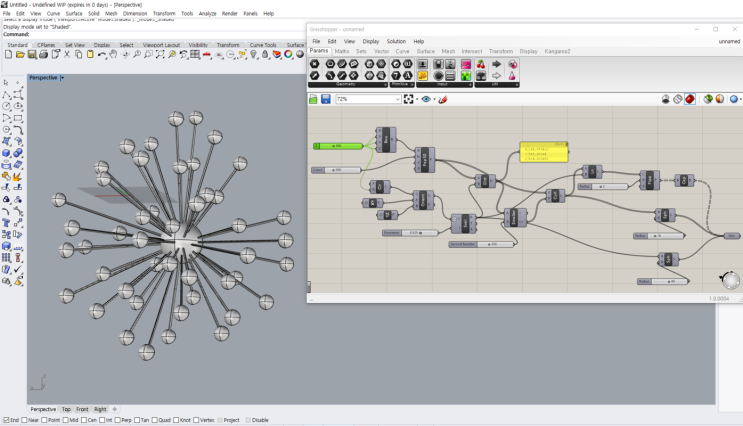Open the Grasshopper Solution menu
Image resolution: width=743 pixels, height=426 pixels.
[x=396, y=41]
